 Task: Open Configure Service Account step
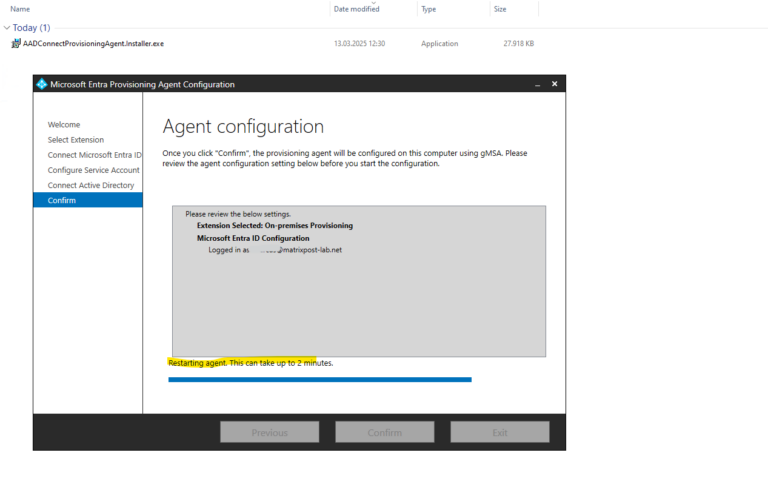coord(94,170)
